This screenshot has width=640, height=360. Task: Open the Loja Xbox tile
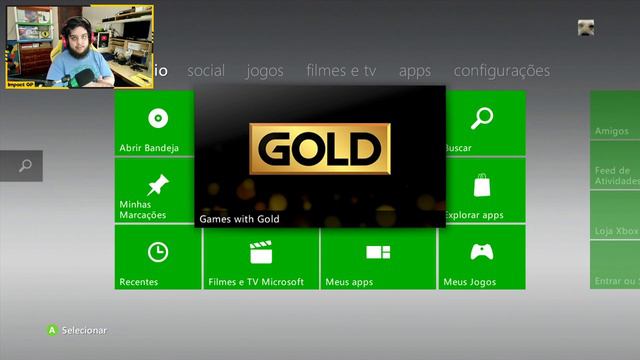615,215
